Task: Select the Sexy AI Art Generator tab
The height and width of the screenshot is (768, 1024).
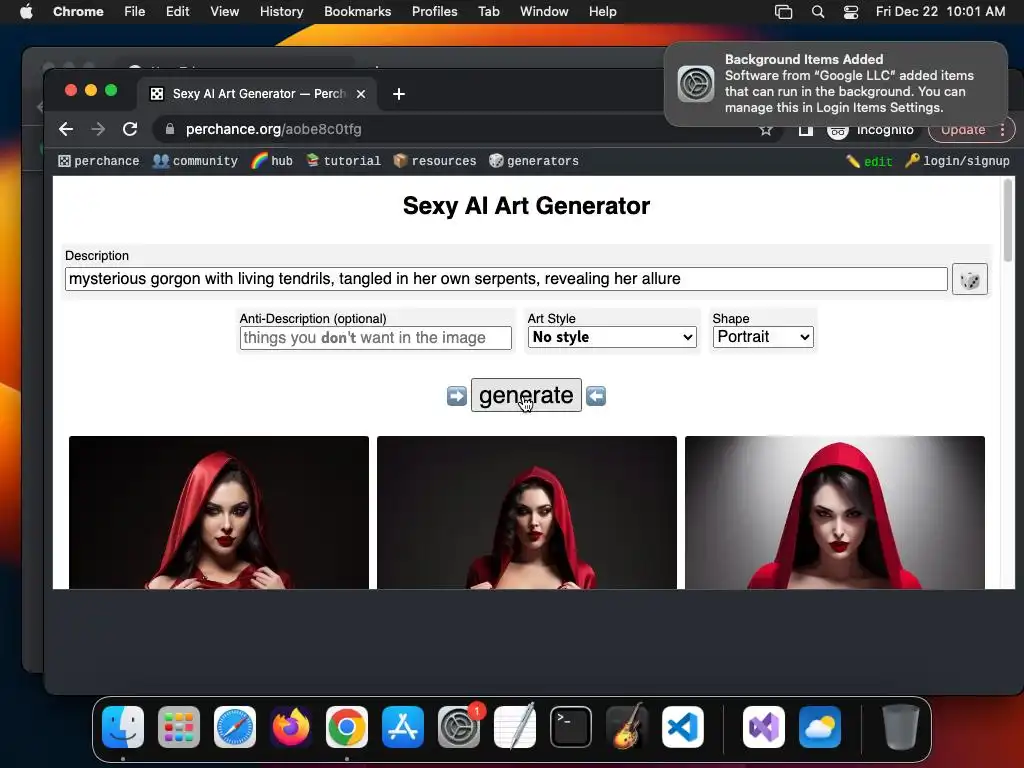Action: pos(259,94)
